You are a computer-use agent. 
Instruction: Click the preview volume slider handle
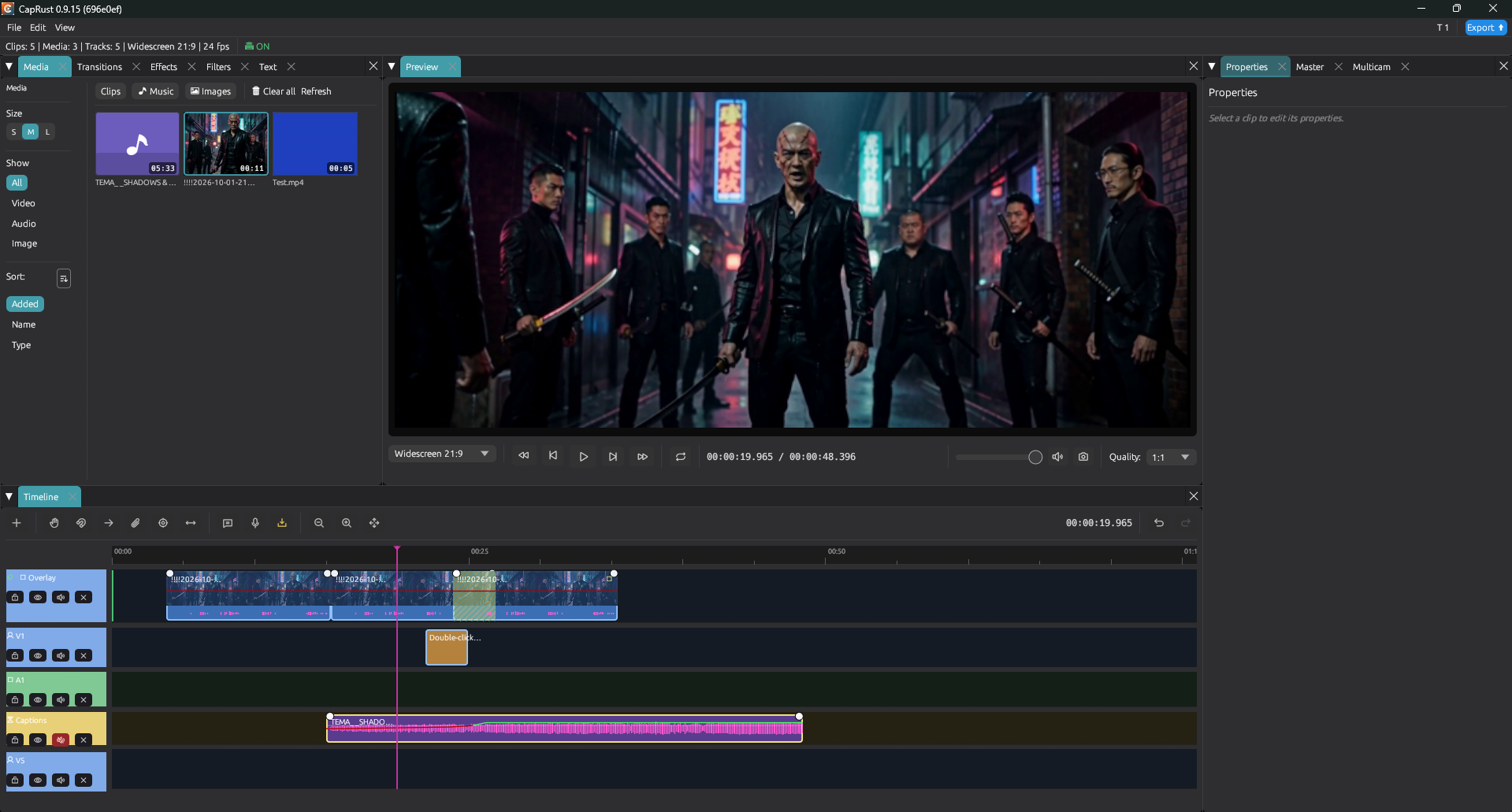tap(1035, 458)
